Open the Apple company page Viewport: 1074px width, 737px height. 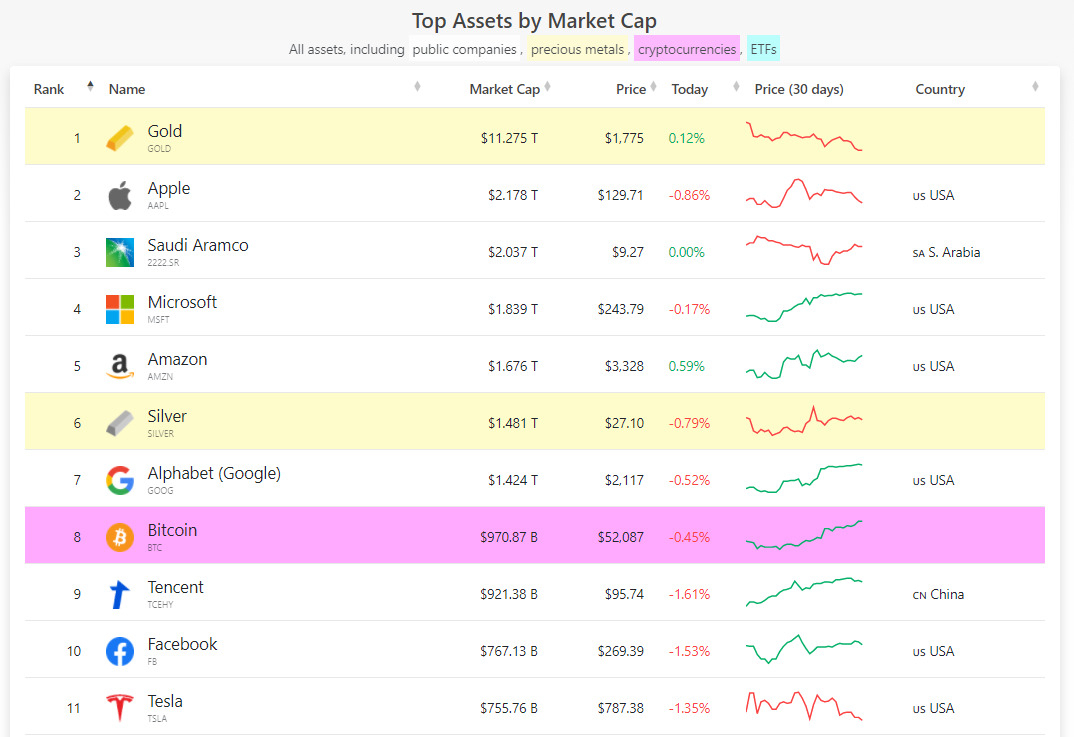(x=168, y=188)
